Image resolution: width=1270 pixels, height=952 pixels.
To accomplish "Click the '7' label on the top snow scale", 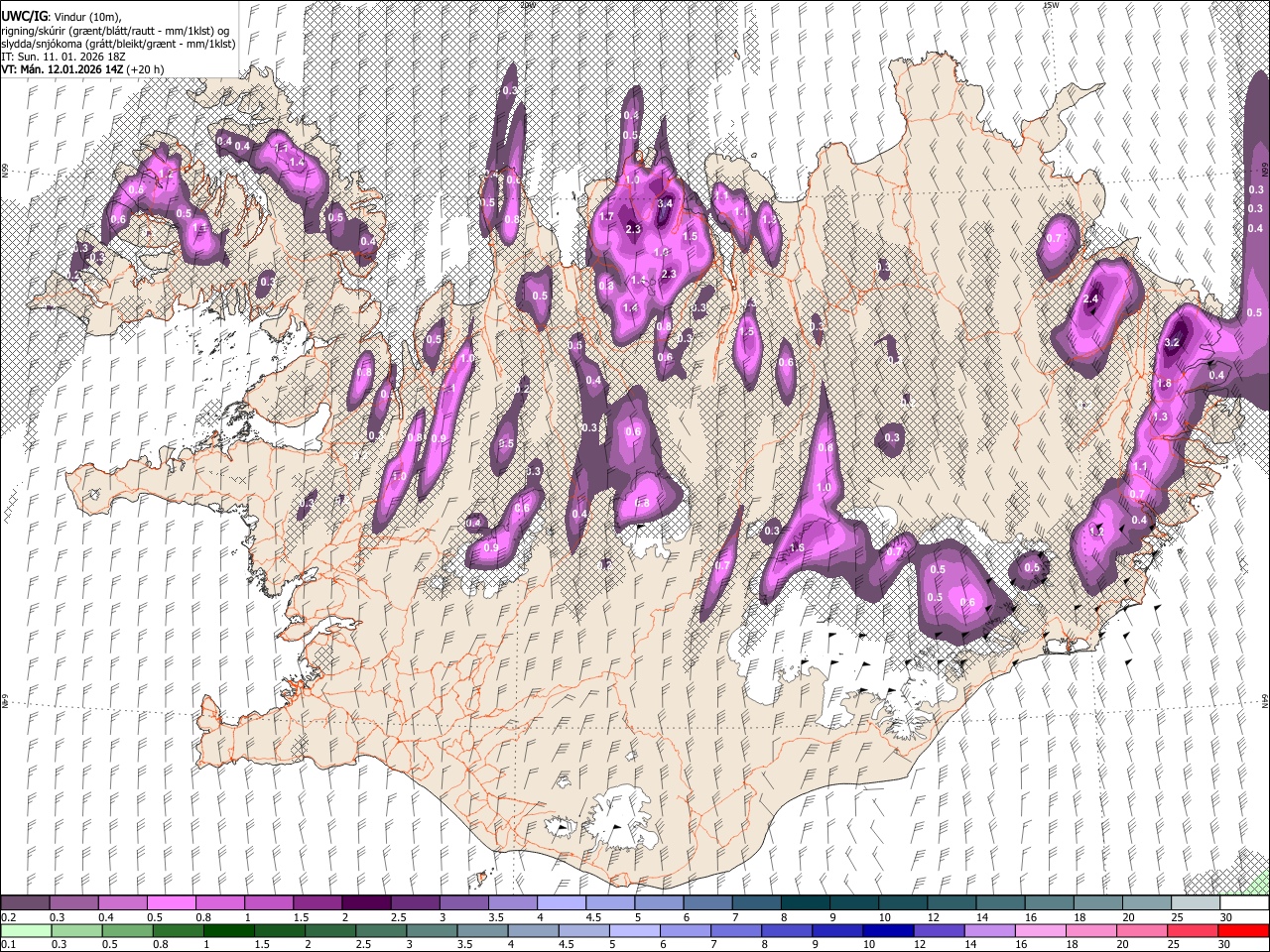I will pos(733,917).
